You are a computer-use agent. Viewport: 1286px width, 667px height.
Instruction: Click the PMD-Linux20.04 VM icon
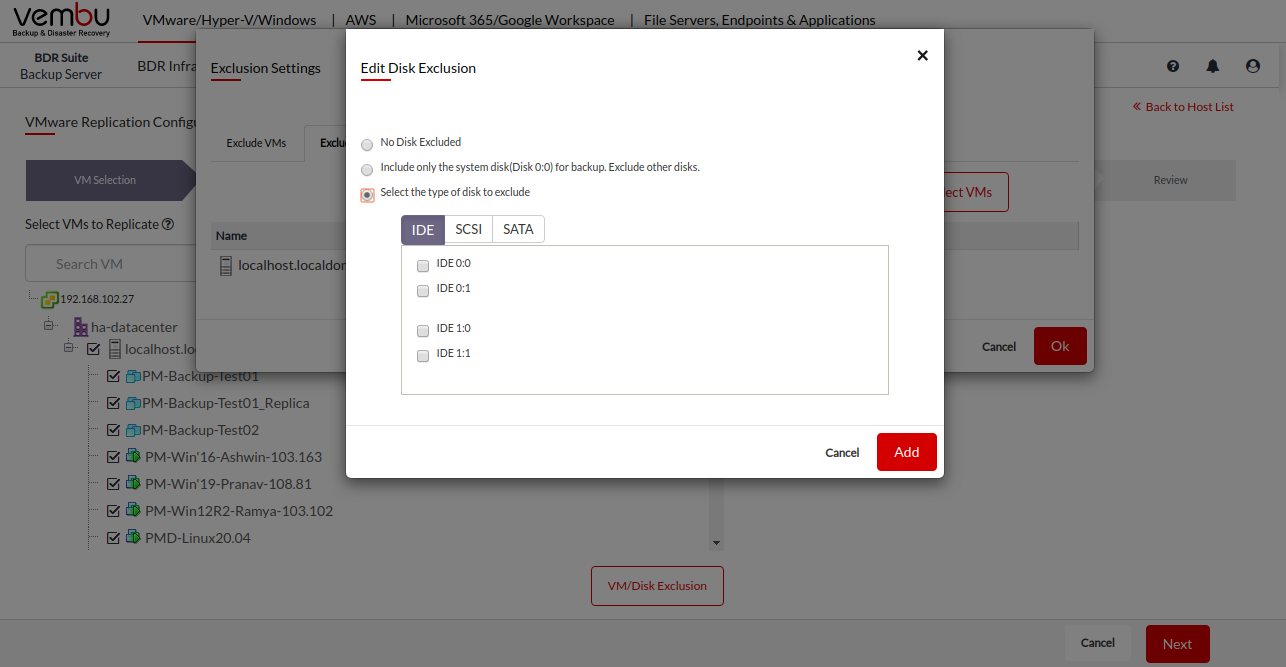coord(132,538)
